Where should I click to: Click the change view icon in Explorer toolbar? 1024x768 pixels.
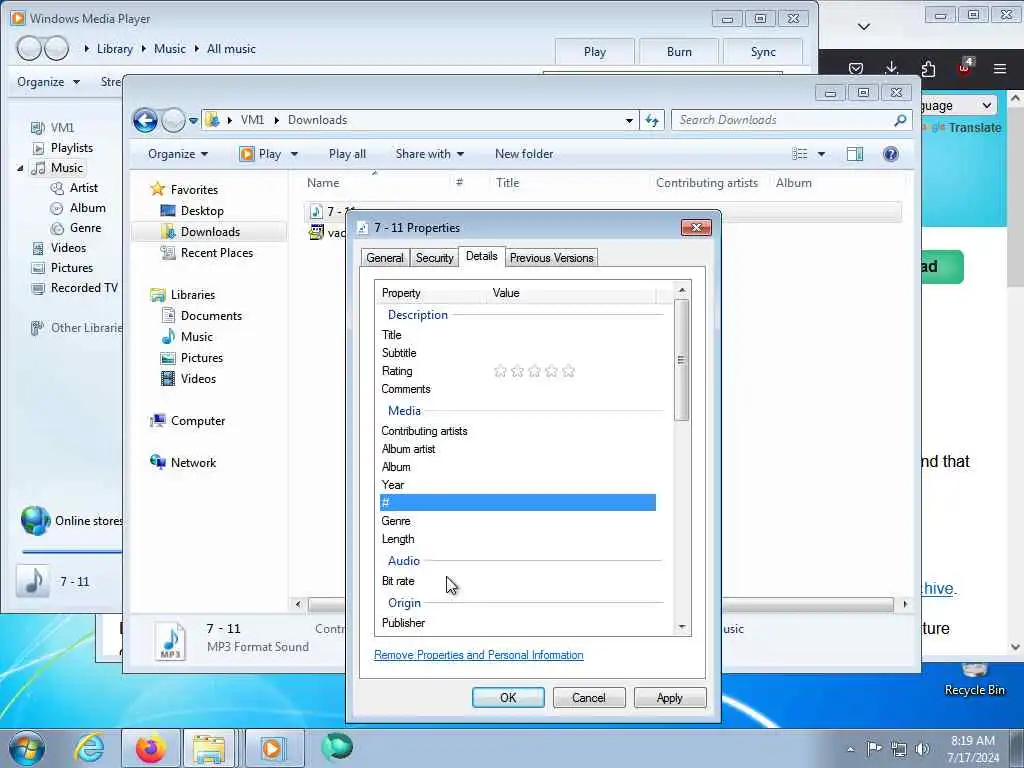pyautogui.click(x=799, y=154)
